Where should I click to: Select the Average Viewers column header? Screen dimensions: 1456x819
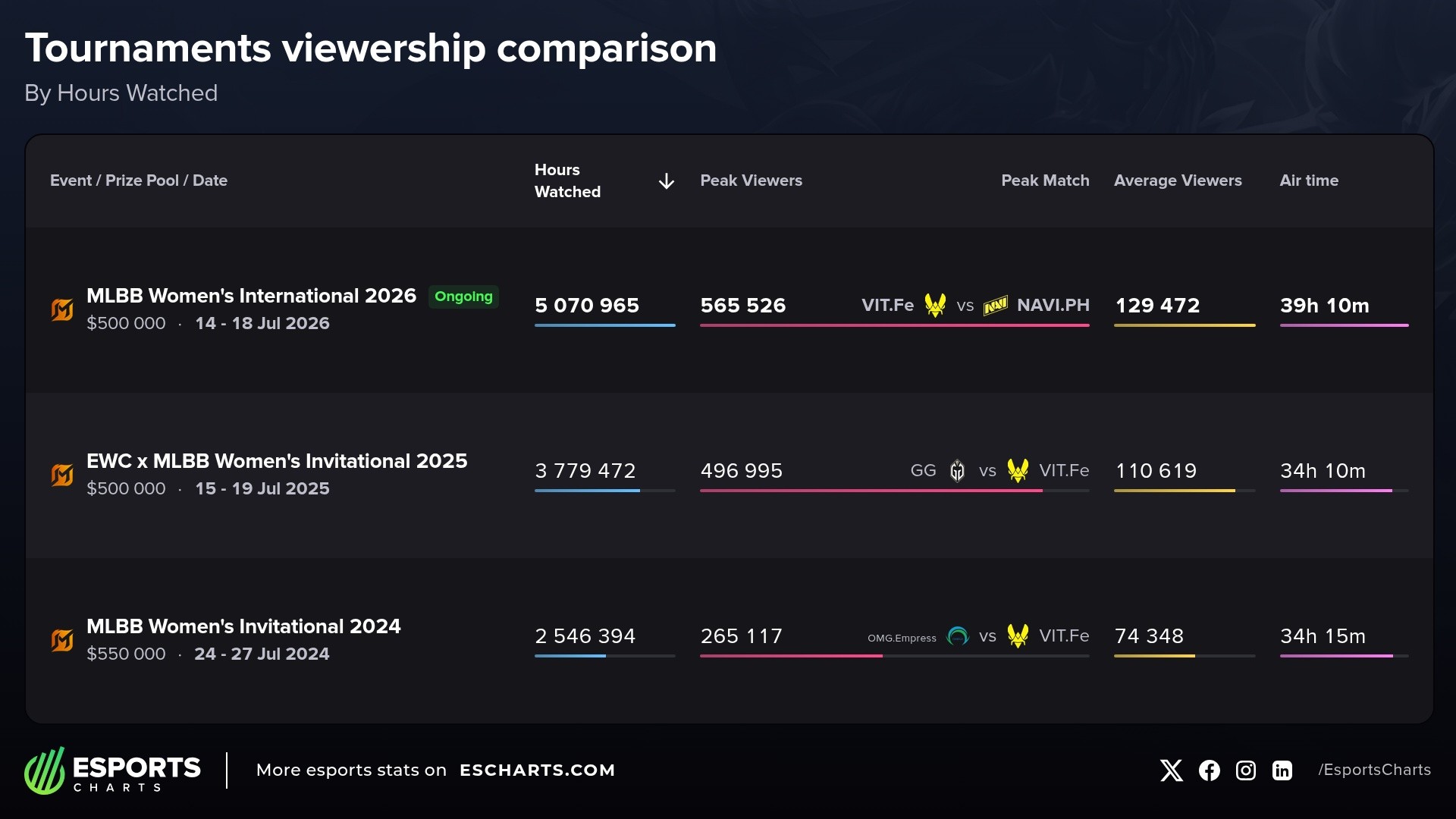point(1178,180)
